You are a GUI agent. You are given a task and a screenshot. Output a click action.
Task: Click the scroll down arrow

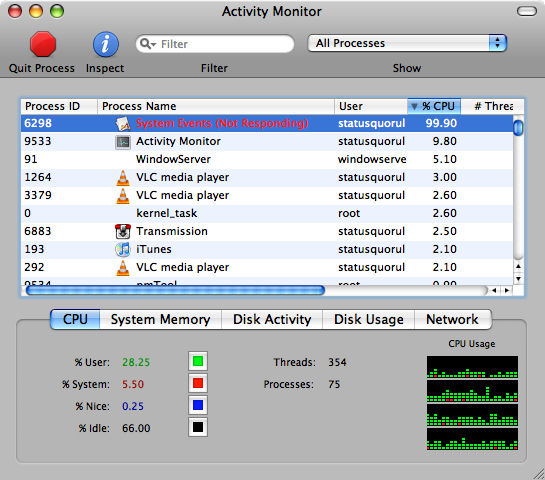518,279
